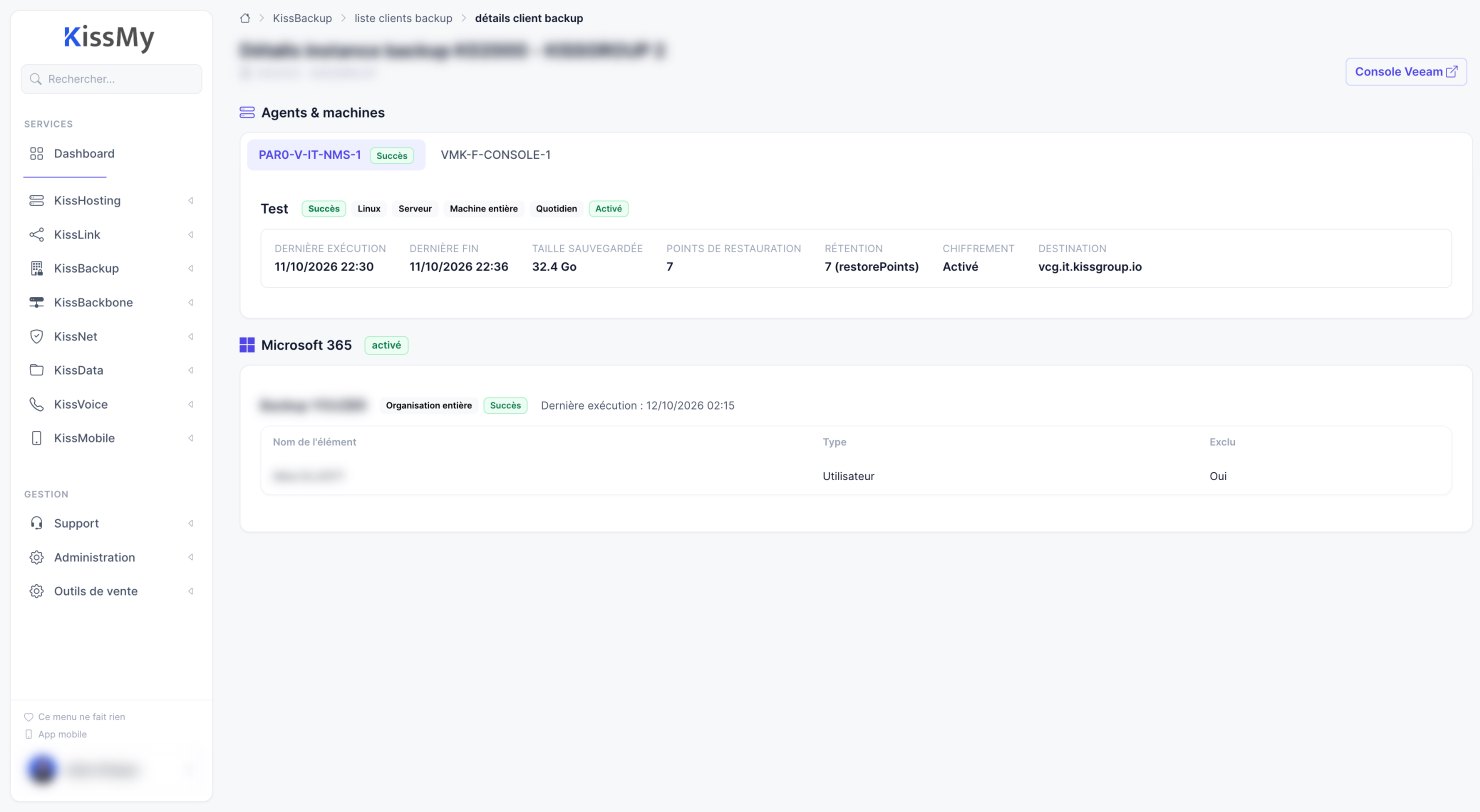Click the KissBackbone sidebar icon

pos(37,303)
